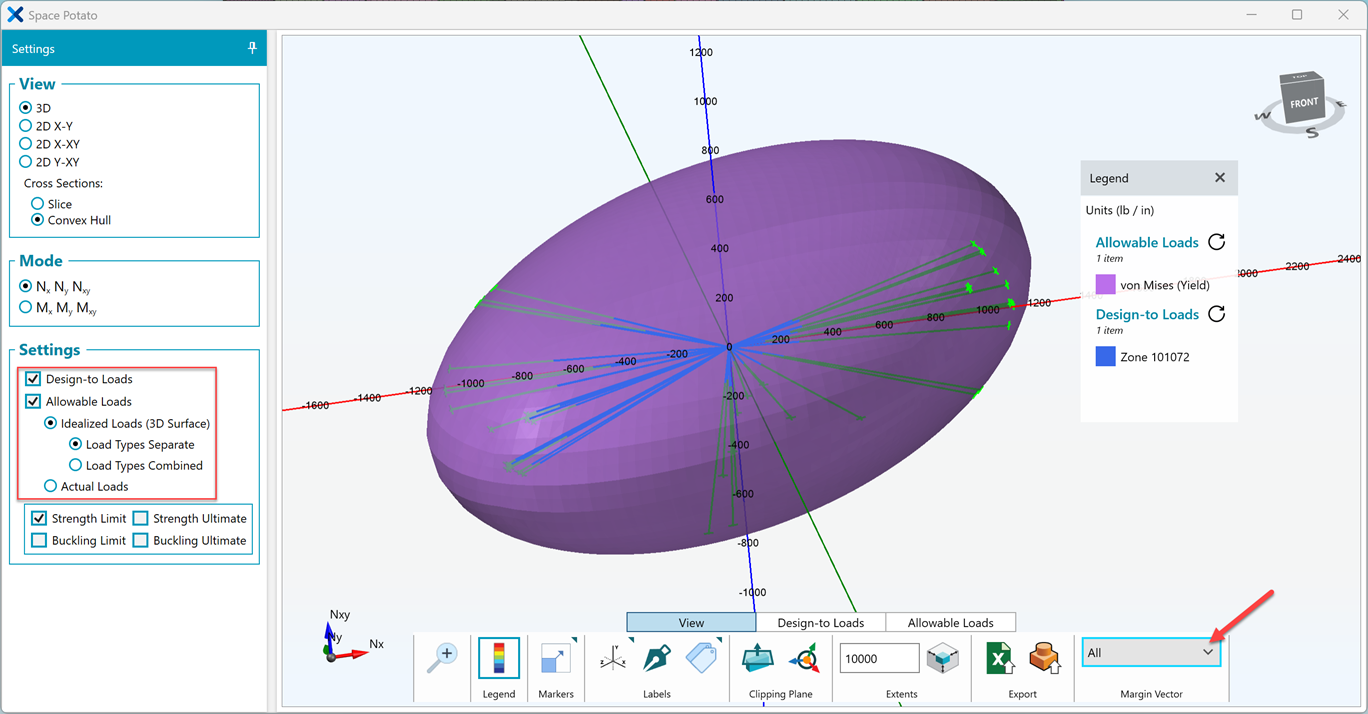
Task: Switch to the Allowable Loads tab
Action: pos(951,622)
